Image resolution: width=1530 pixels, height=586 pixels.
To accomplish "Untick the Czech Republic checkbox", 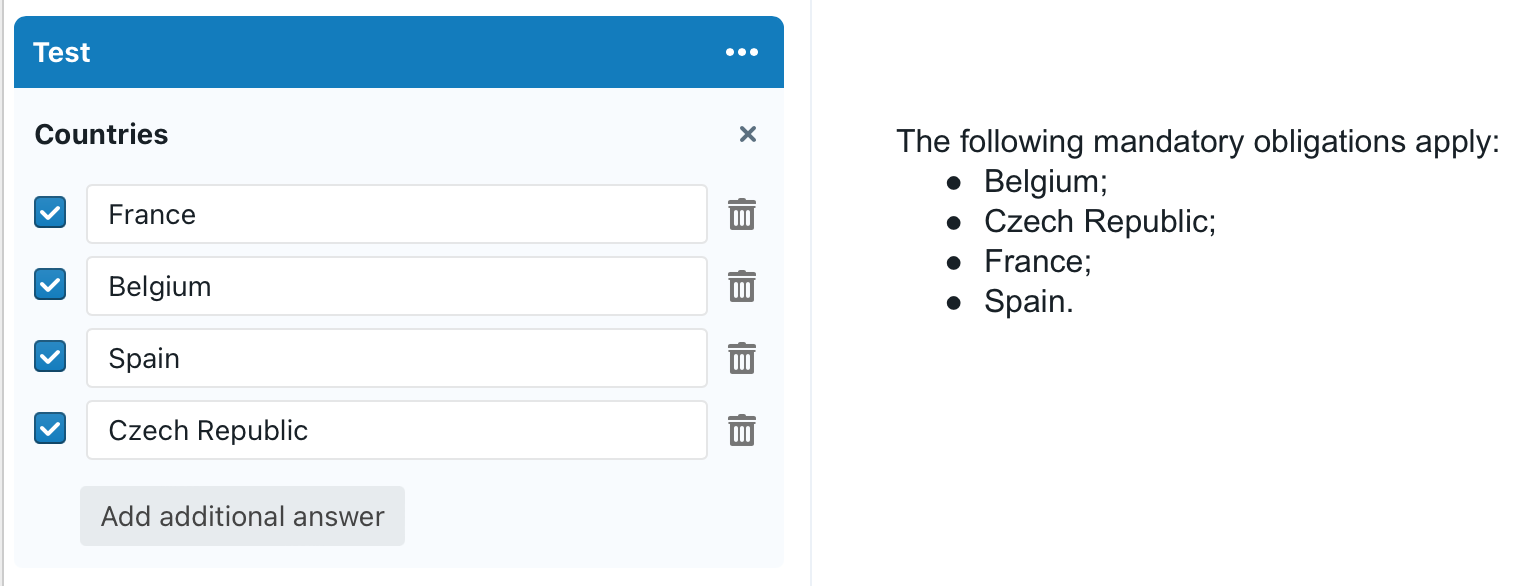I will (x=50, y=429).
